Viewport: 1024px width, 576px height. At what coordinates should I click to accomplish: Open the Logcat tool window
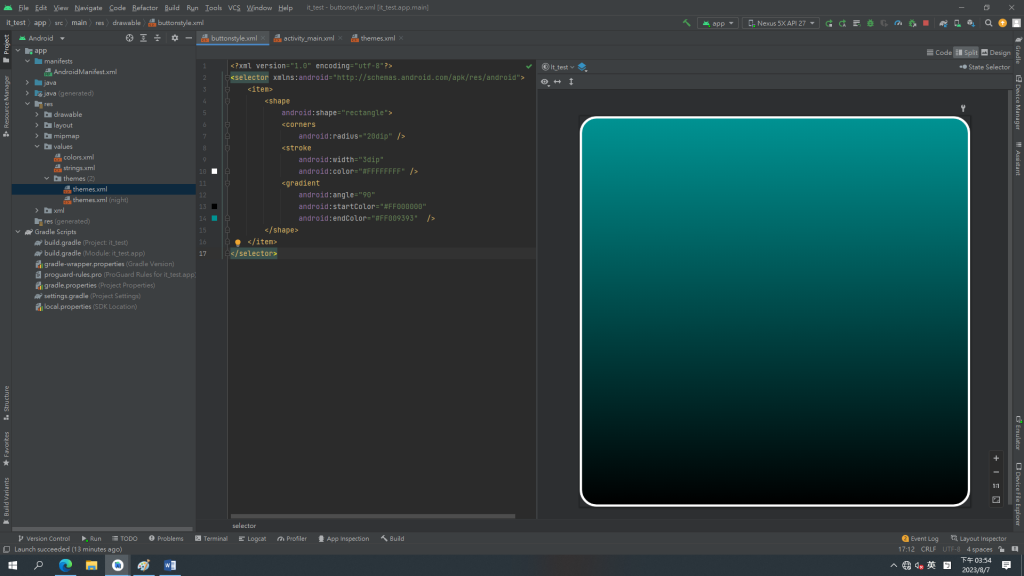252,539
